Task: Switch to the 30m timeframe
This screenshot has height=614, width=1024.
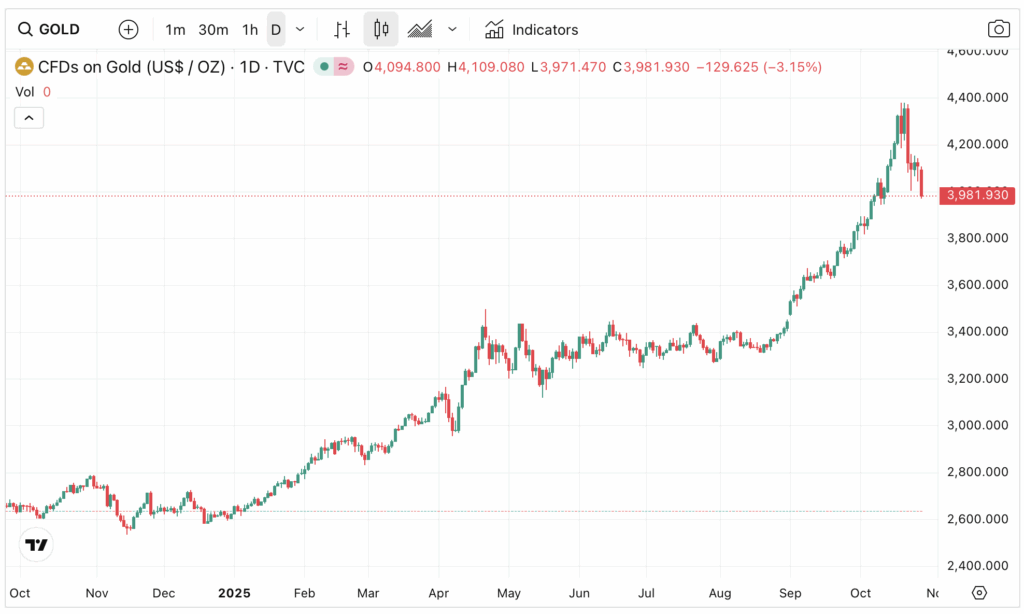Action: point(213,29)
